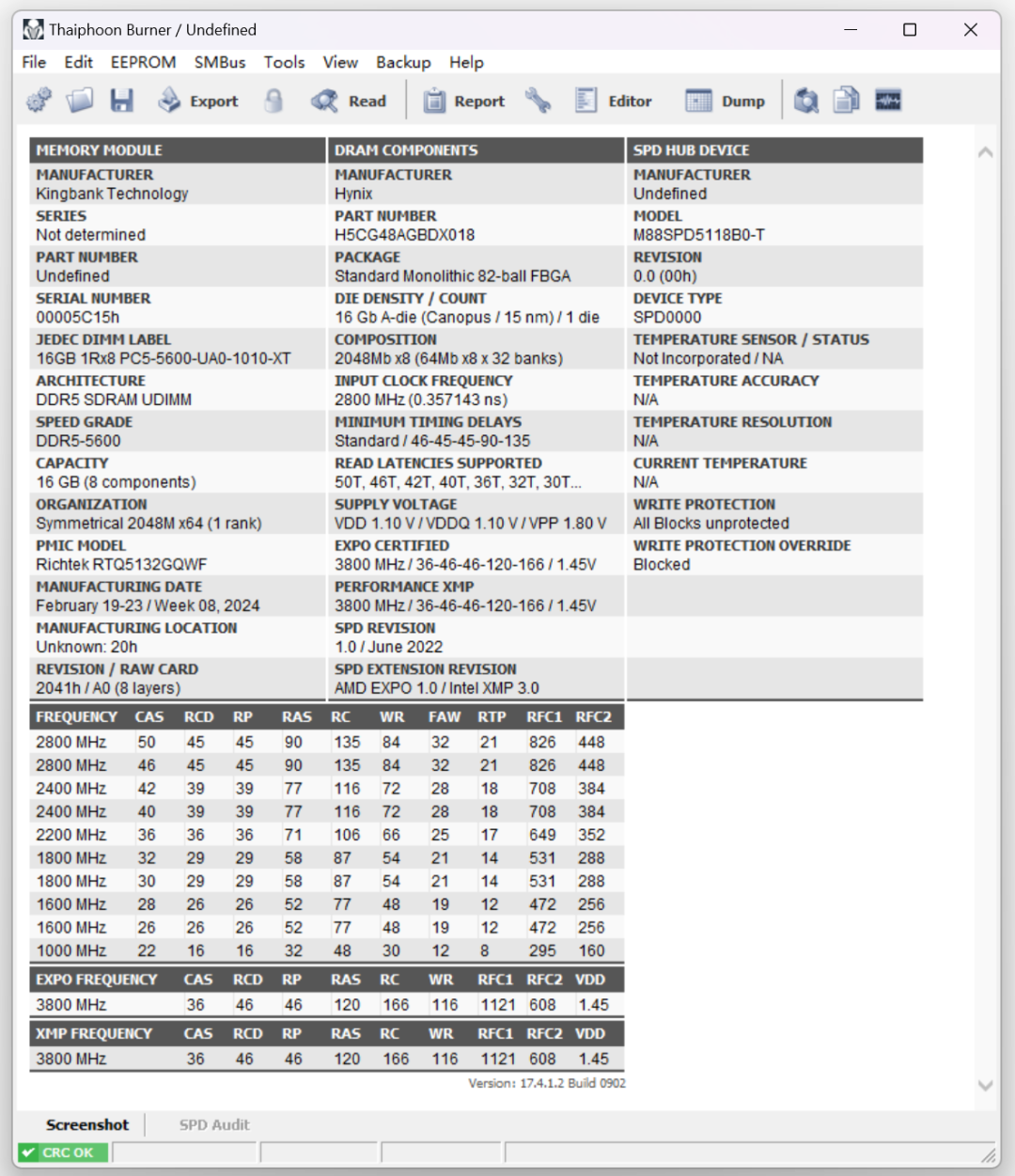Open the Edit menu
The image size is (1015, 1176).
point(78,62)
